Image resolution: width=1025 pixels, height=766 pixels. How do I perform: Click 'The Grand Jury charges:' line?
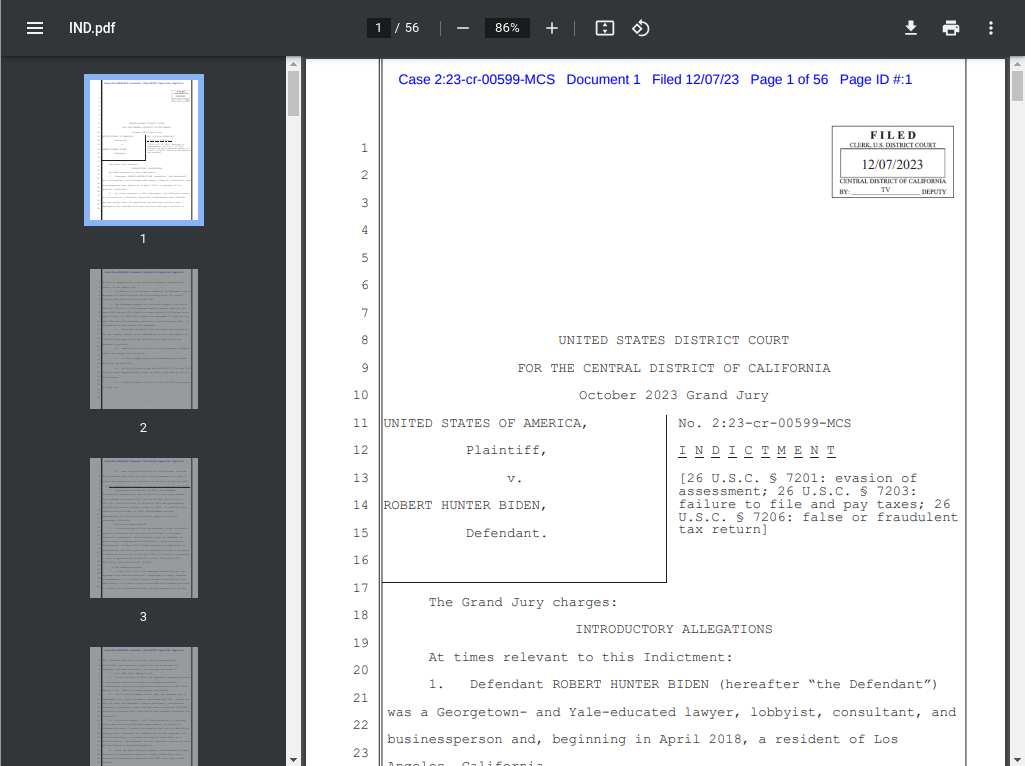pos(523,602)
